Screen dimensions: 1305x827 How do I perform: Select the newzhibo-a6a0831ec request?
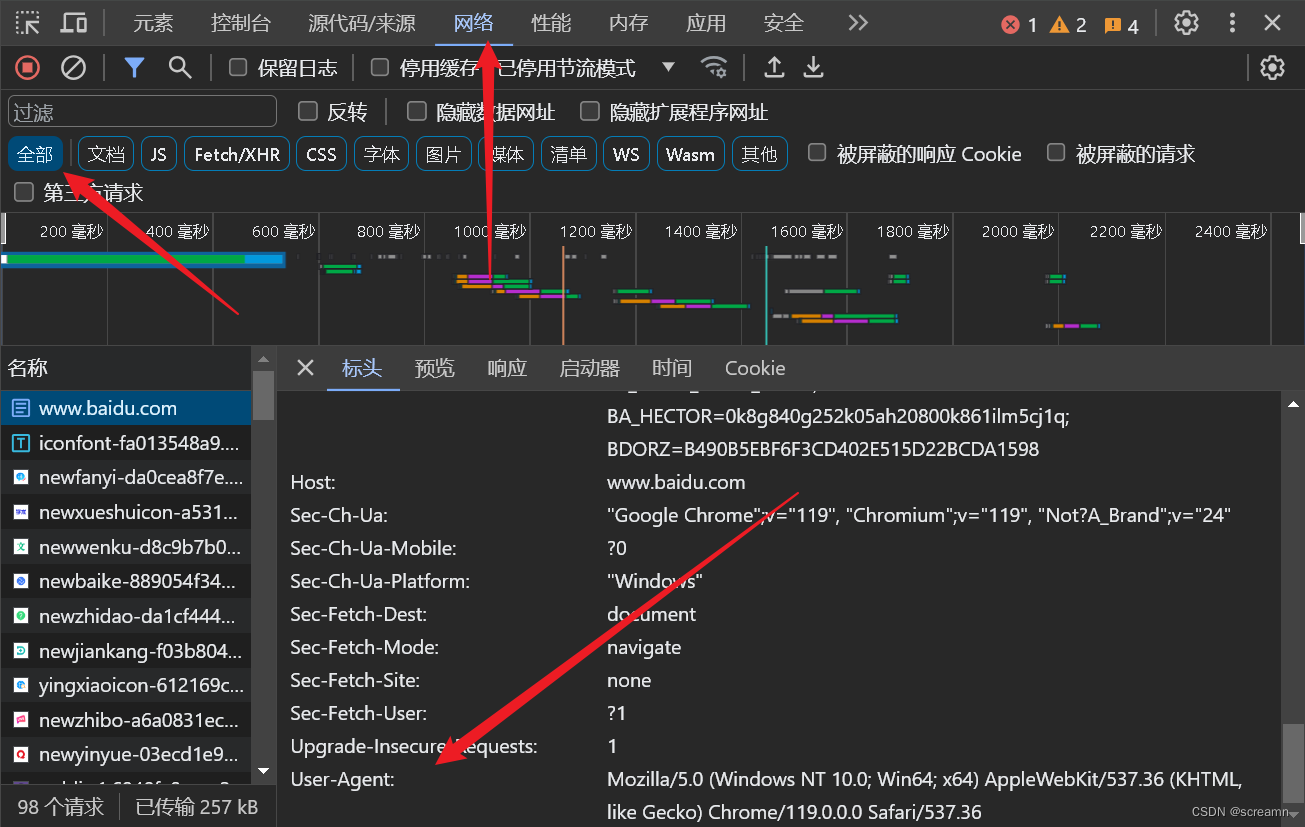click(x=126, y=720)
